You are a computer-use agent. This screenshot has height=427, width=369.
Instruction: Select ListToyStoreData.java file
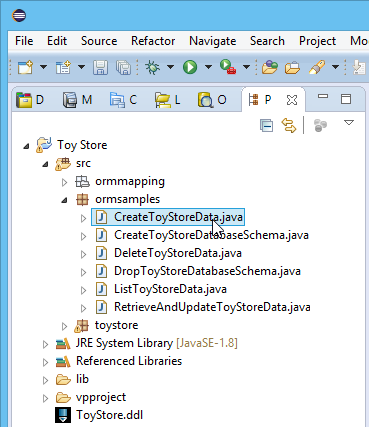coord(170,289)
